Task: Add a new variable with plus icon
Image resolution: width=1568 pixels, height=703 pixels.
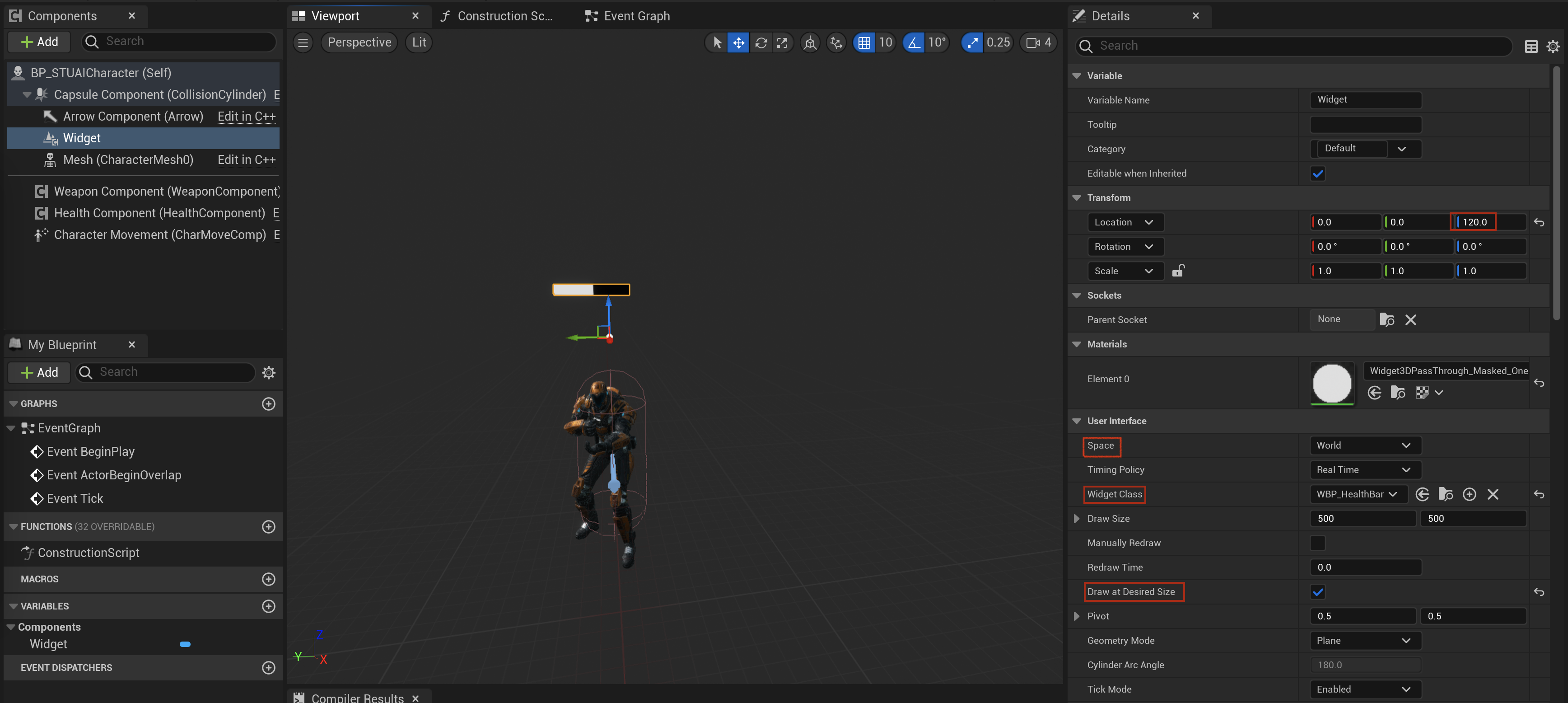Action: point(268,606)
